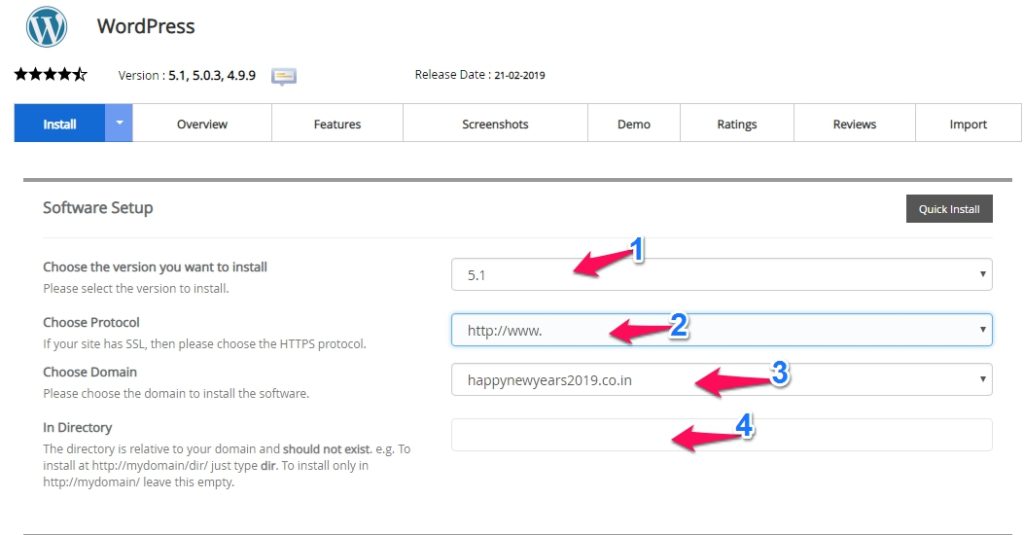The width and height of the screenshot is (1024, 535).
Task: View the Ratings tab
Action: (x=737, y=123)
